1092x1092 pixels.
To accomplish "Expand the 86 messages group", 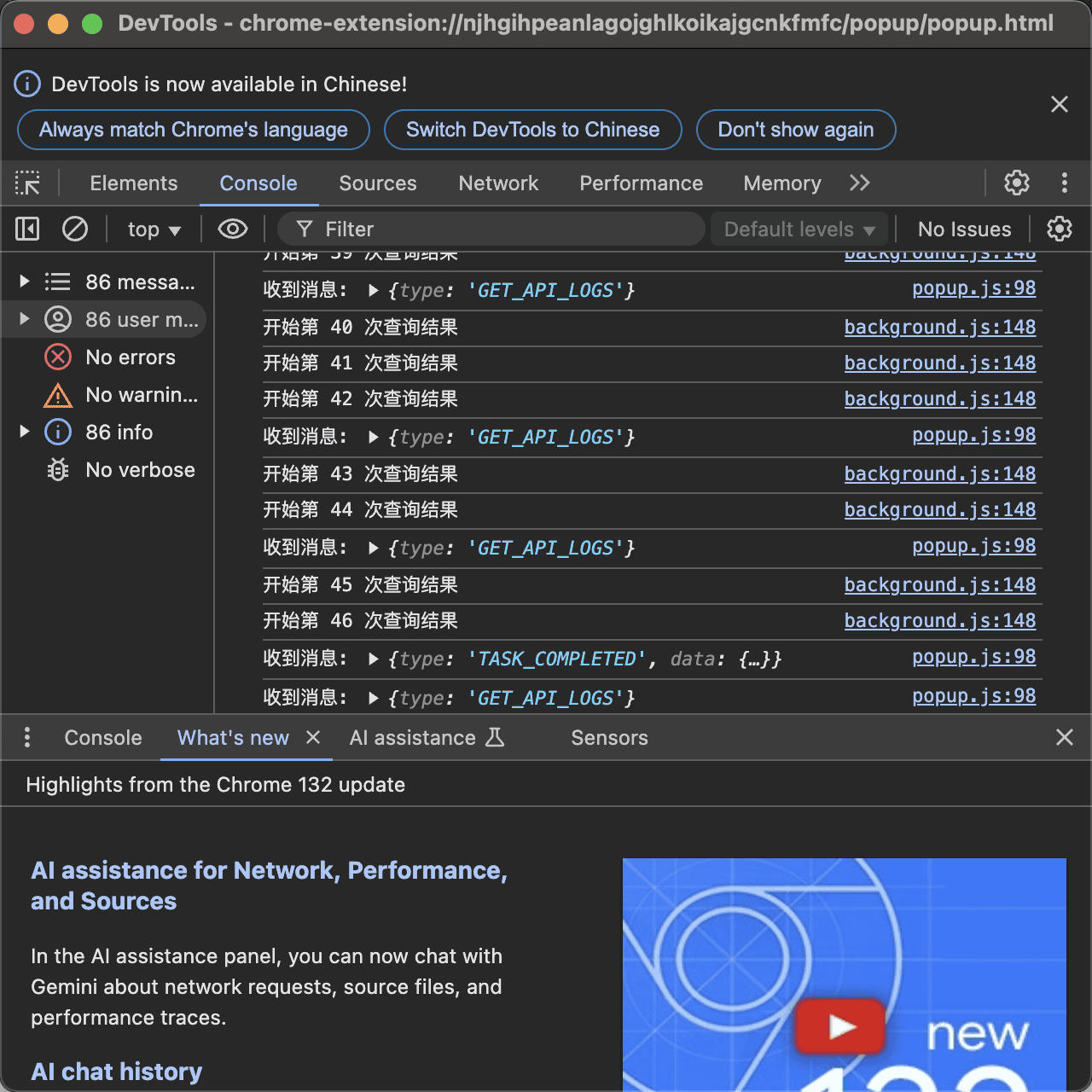I will click(25, 282).
